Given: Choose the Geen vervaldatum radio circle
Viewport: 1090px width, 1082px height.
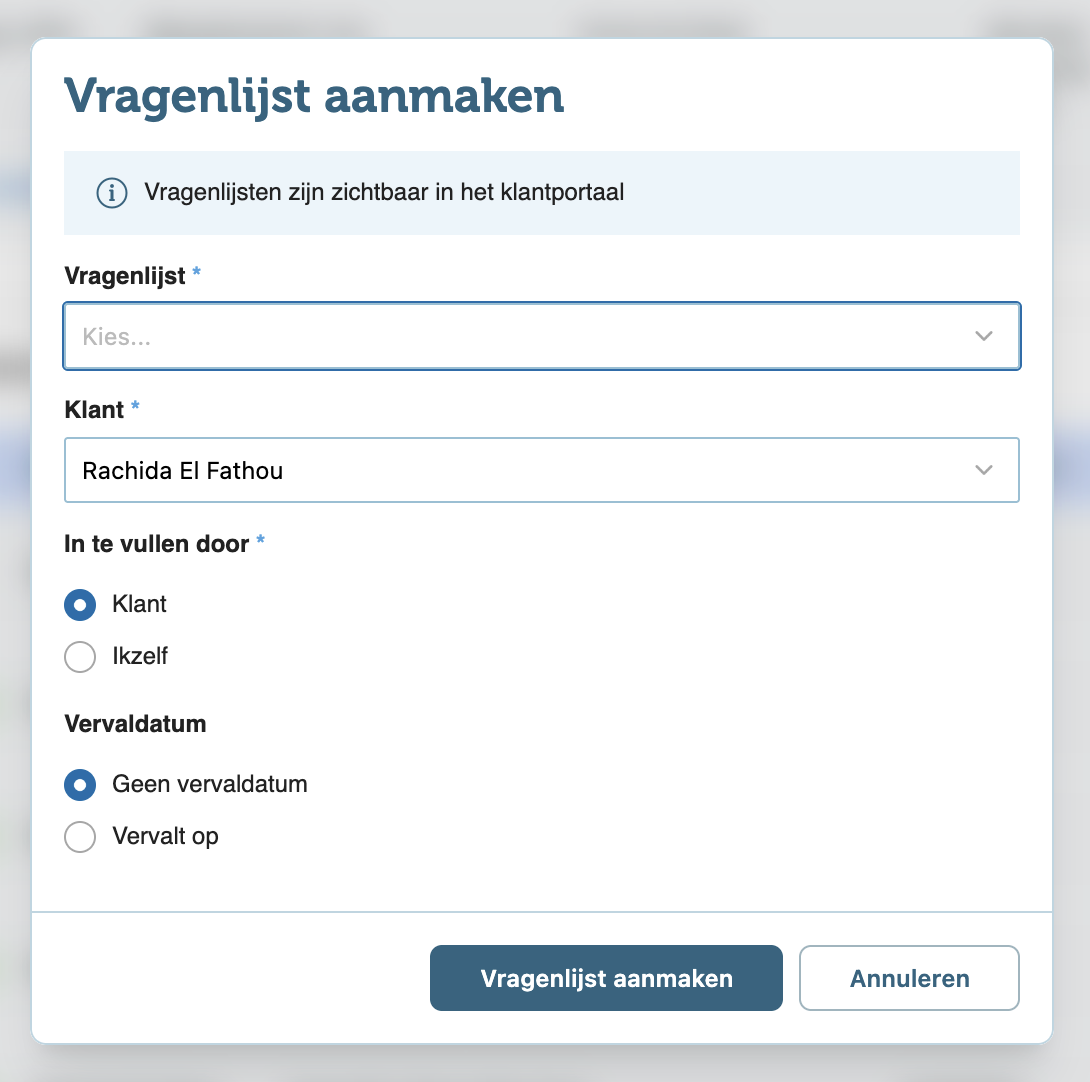Looking at the screenshot, I should tap(80, 784).
